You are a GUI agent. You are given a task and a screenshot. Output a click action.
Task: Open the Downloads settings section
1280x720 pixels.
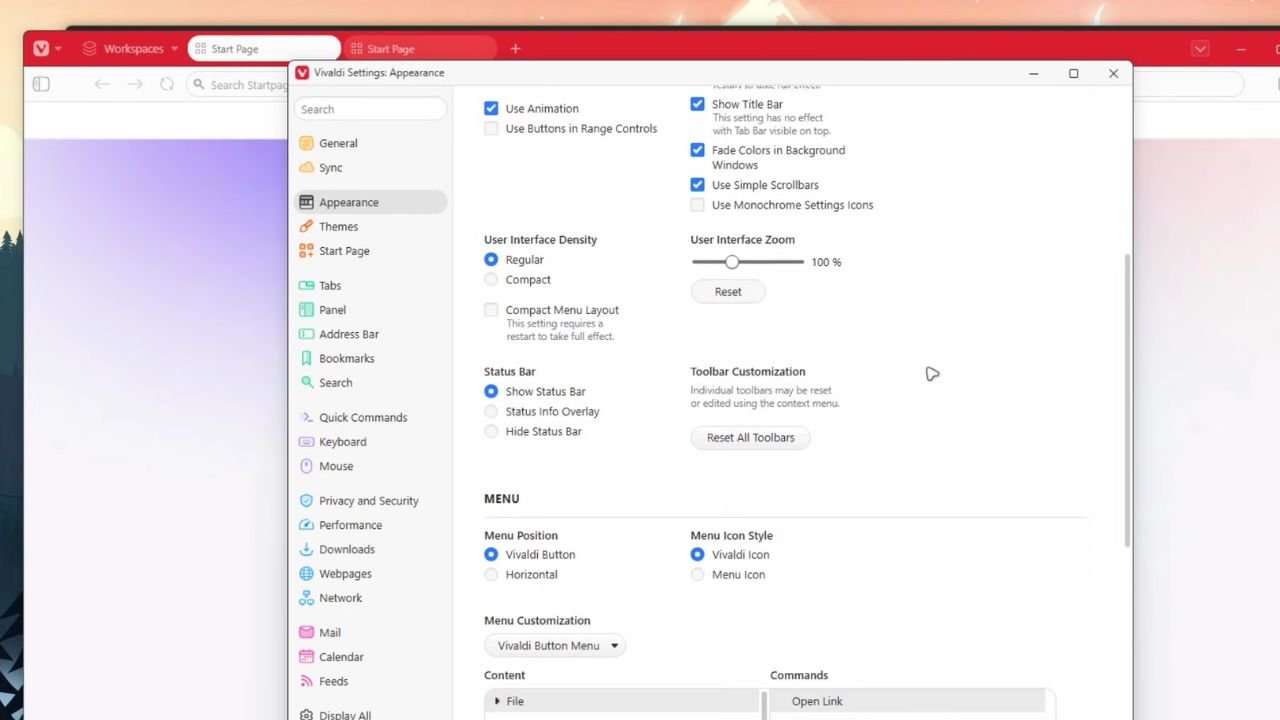coord(345,549)
